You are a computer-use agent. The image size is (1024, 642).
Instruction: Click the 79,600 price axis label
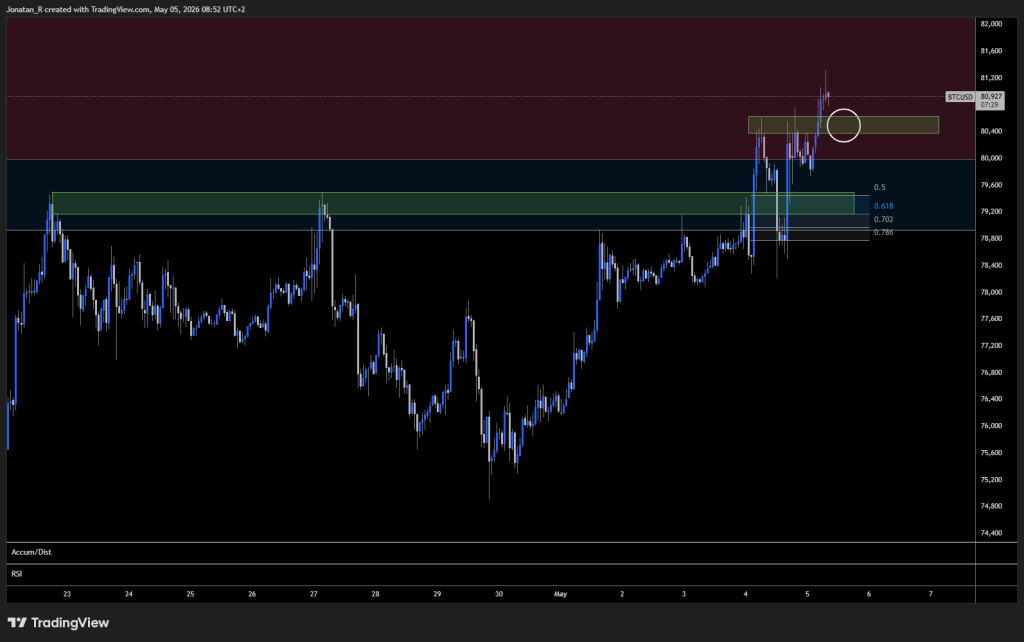pyautogui.click(x=991, y=185)
